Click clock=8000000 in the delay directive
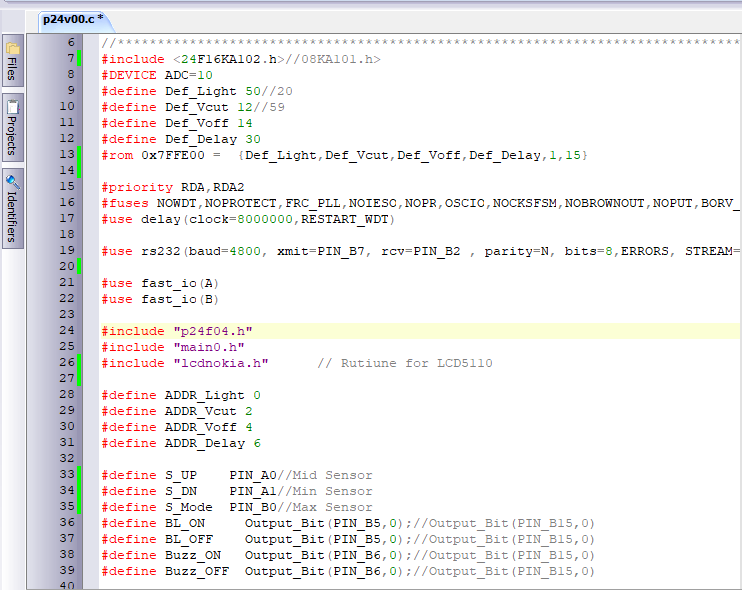 click(241, 220)
